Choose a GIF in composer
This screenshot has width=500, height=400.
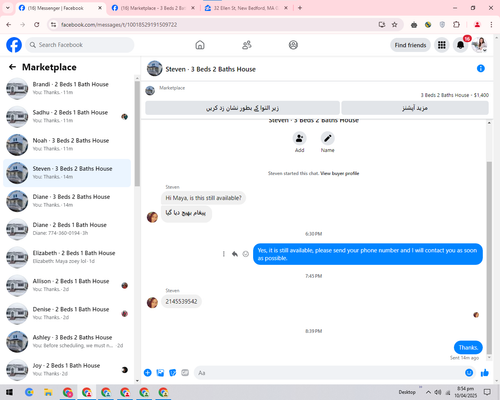[185, 373]
